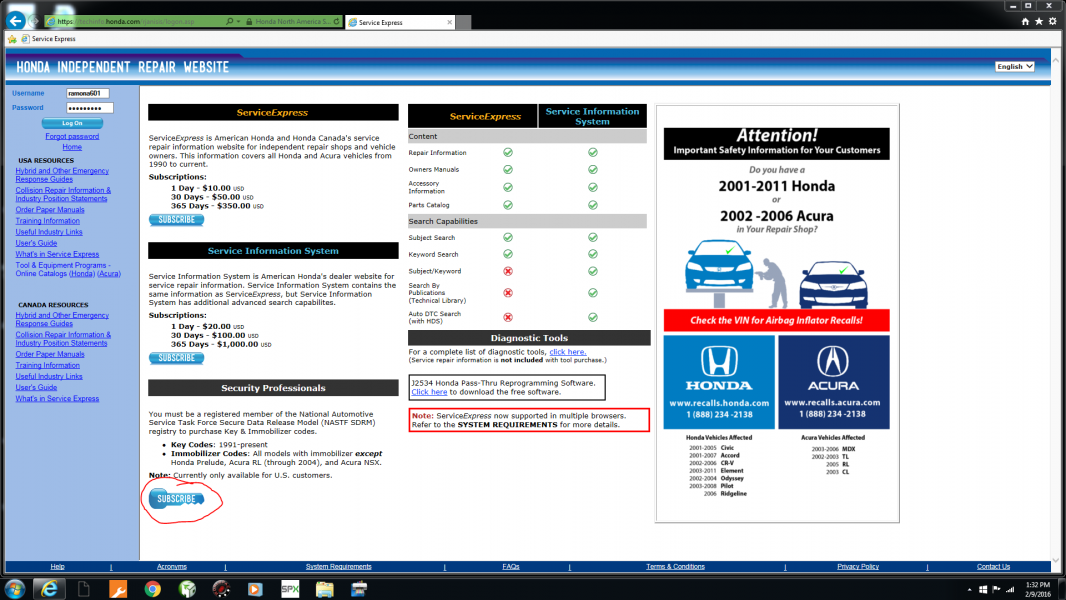Viewport: 1066px width, 600px height.
Task: Open the Forgot password link
Action: pyautogui.click(x=72, y=137)
